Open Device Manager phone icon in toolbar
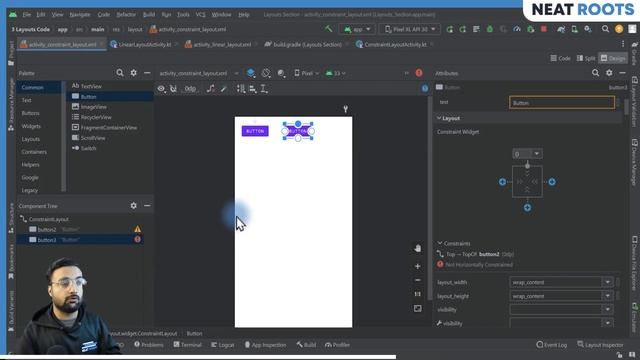The image size is (640, 360). (574, 29)
